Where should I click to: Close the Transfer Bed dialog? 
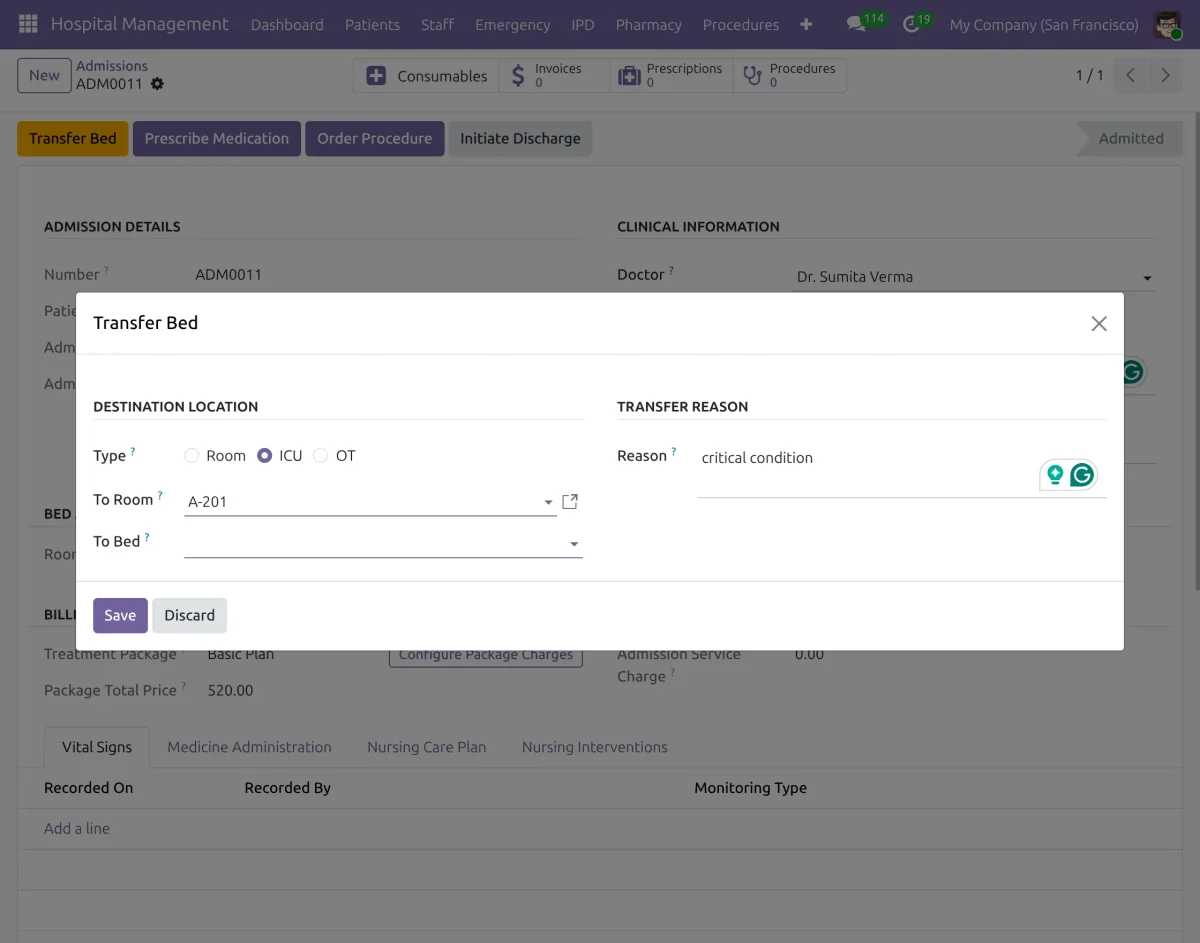(1099, 323)
